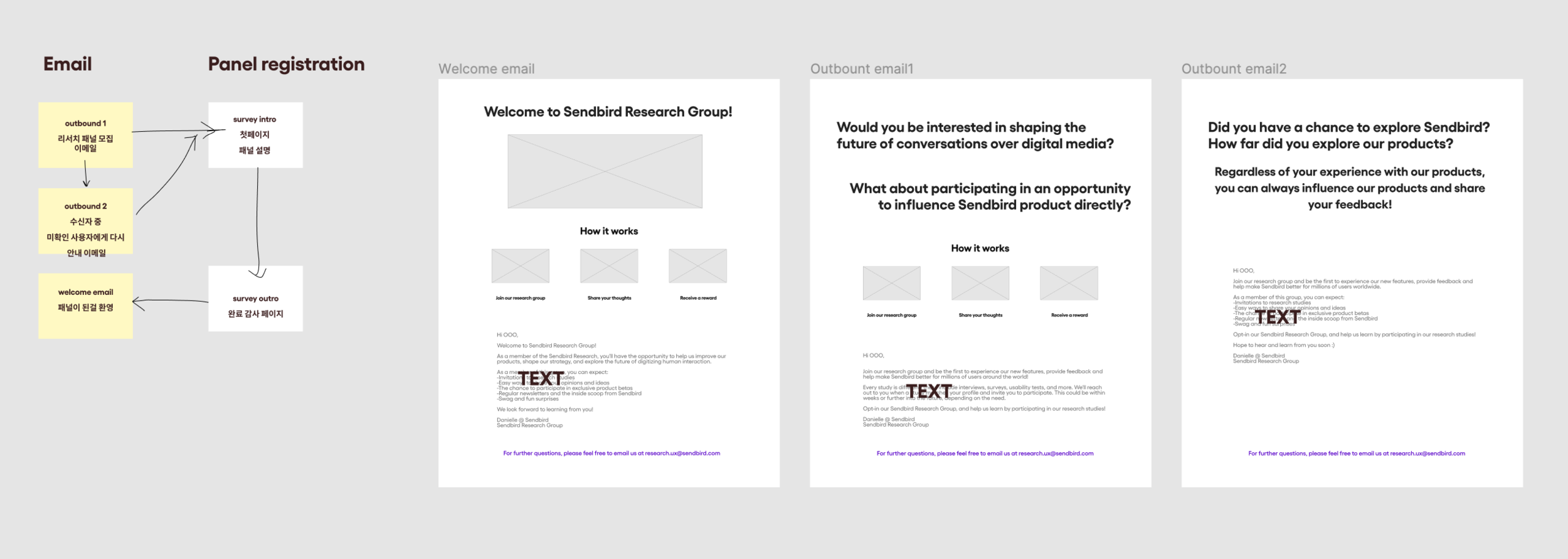Image resolution: width=1568 pixels, height=559 pixels.
Task: Select the yellow "outbound 1" sticky note
Action: (85, 135)
